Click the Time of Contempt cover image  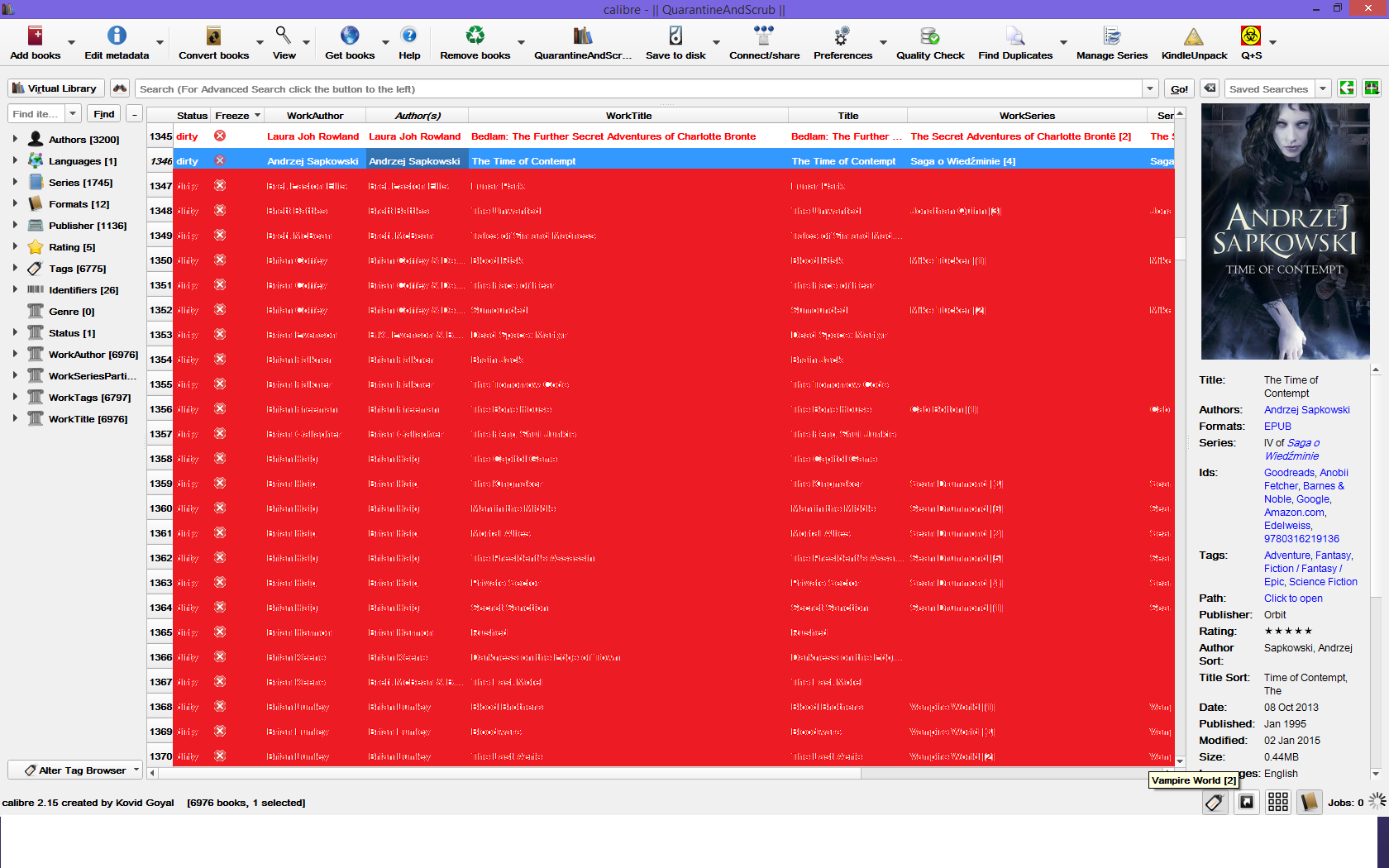click(1285, 231)
